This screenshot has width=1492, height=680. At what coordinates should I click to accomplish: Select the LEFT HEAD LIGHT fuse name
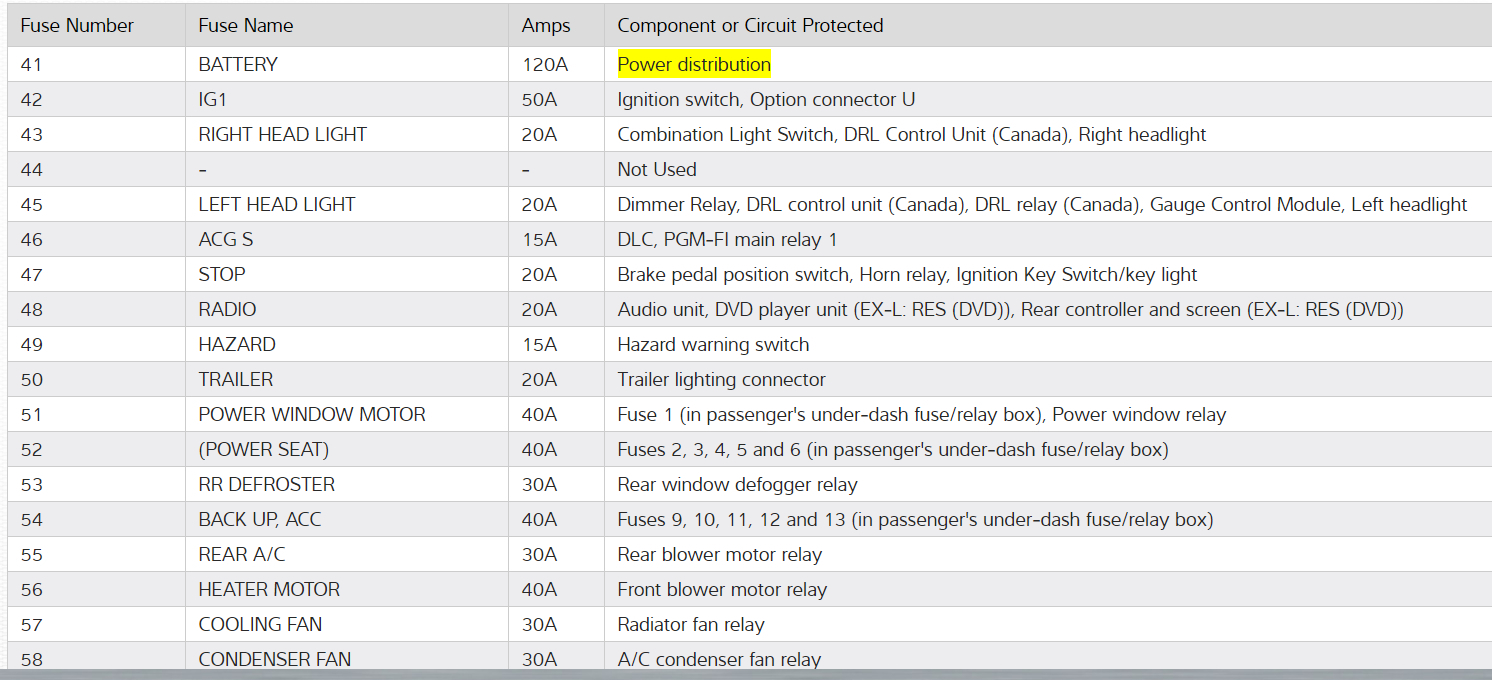coord(277,205)
